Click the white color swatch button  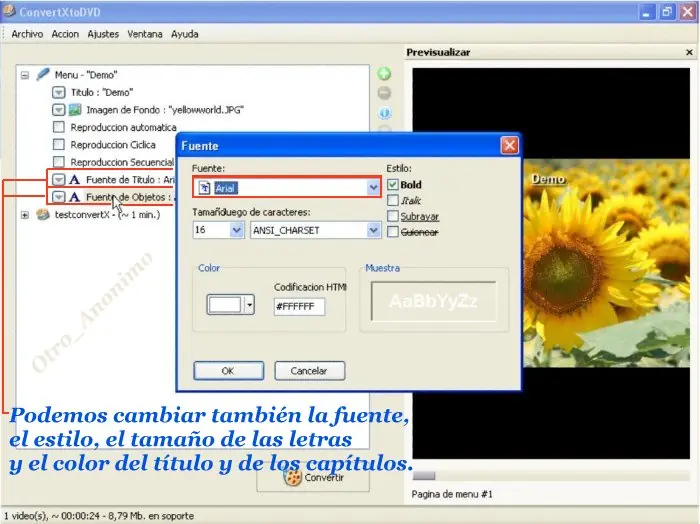(x=225, y=305)
